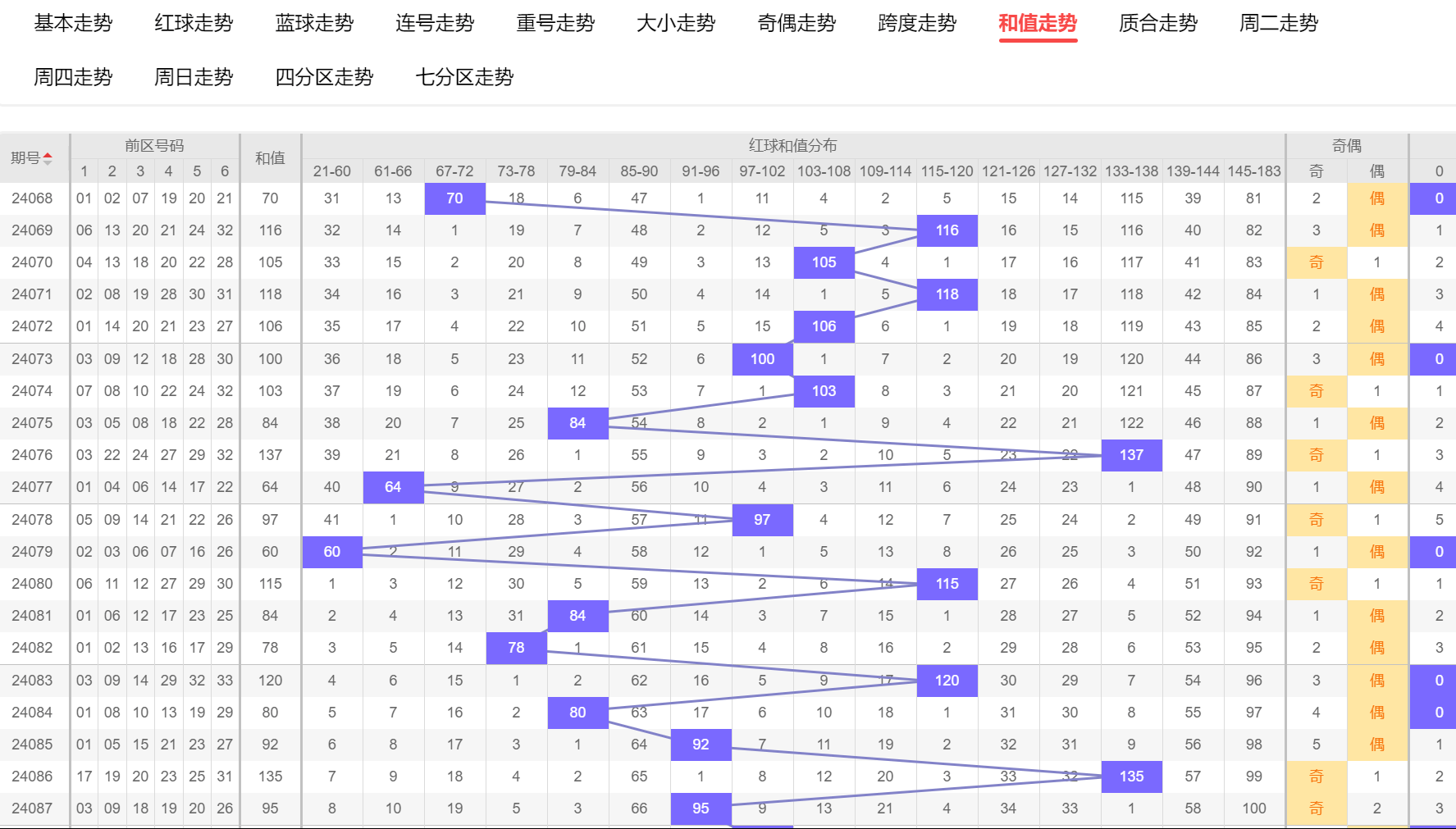
Task: Click the 偶 marker in row 24084
Action: click(1377, 713)
